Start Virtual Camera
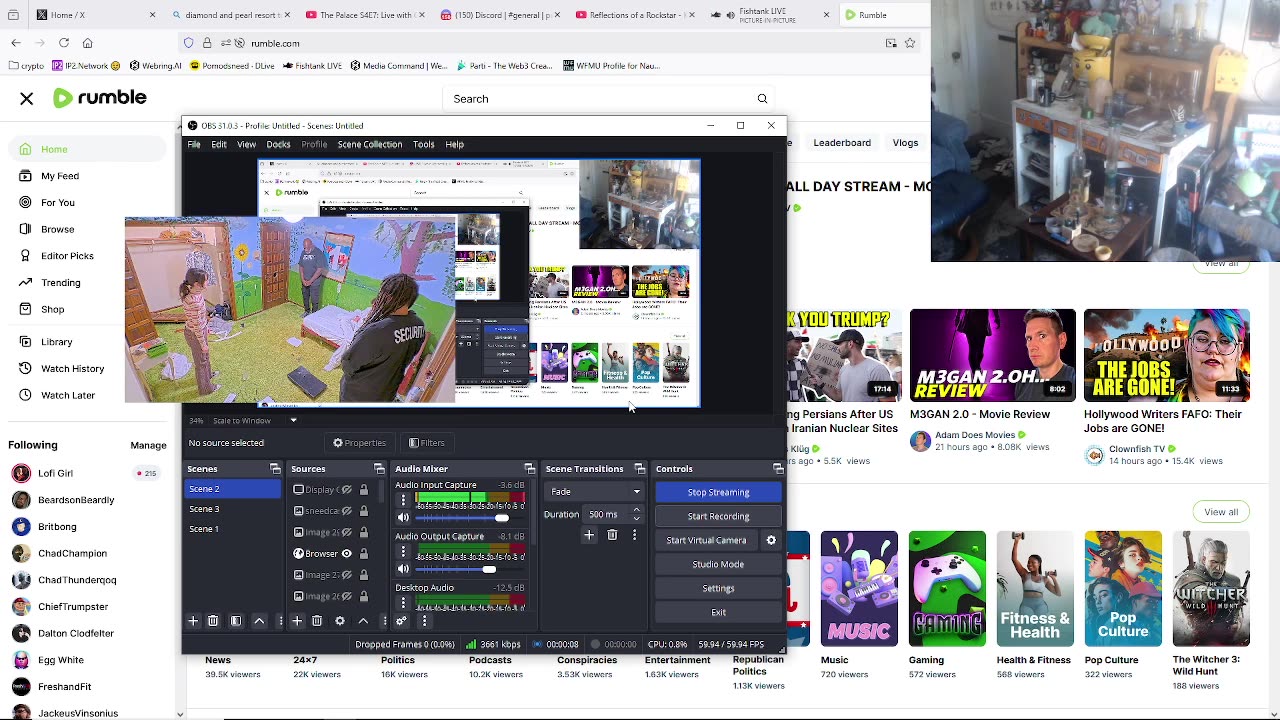 [x=706, y=540]
